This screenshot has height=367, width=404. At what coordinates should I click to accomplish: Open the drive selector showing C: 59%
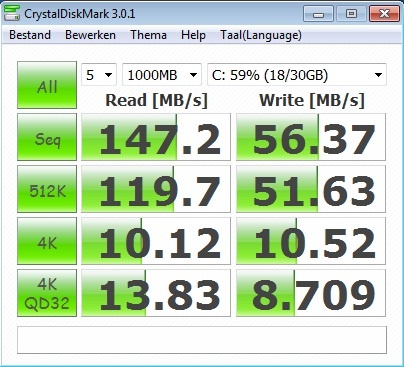[297, 75]
